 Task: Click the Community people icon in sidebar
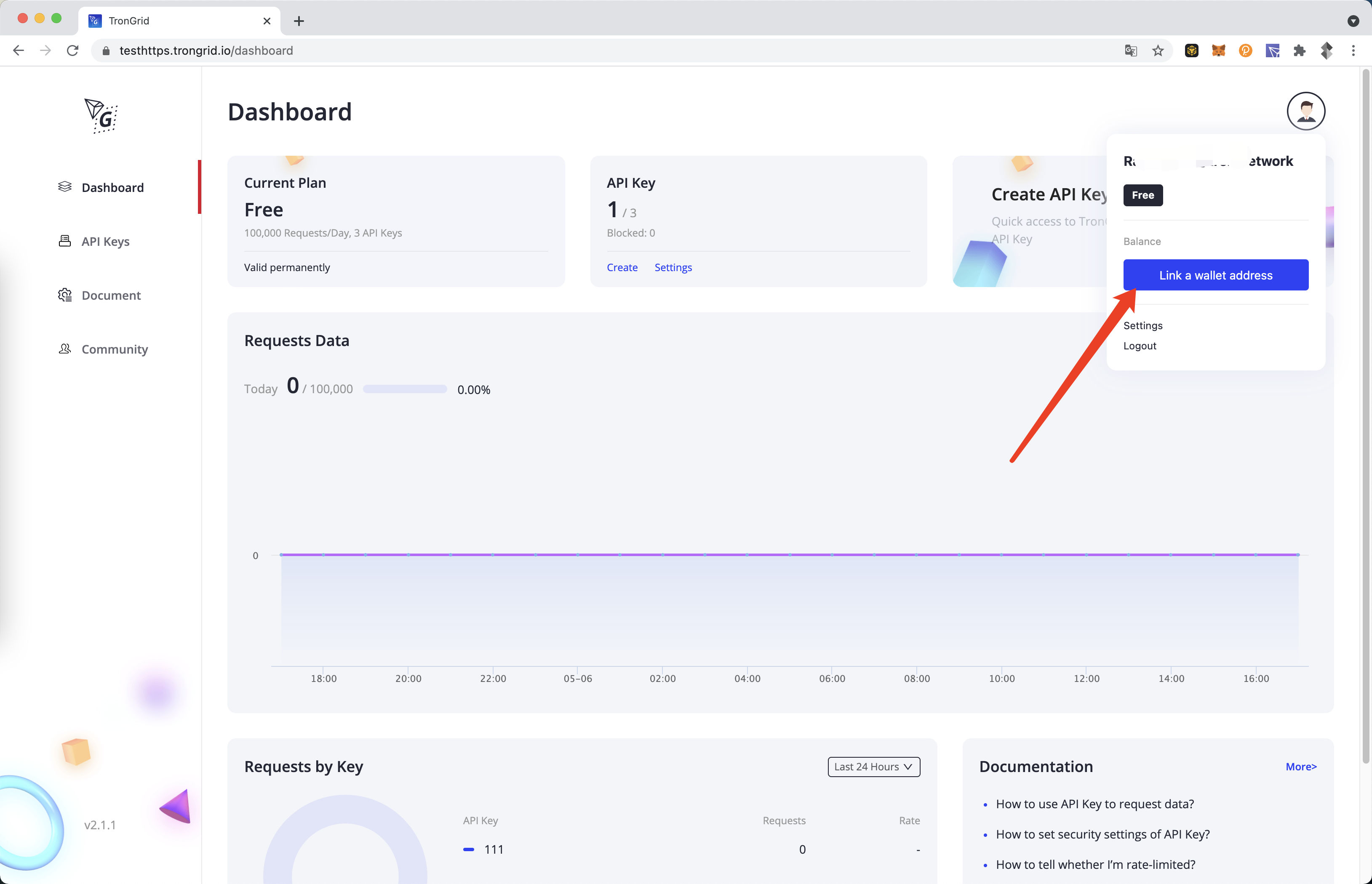[x=65, y=349]
